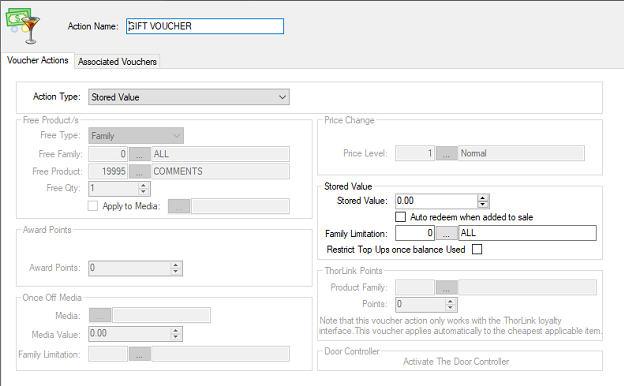The image size is (624, 386).
Task: Click the Stored Value amount field
Action: (437, 201)
